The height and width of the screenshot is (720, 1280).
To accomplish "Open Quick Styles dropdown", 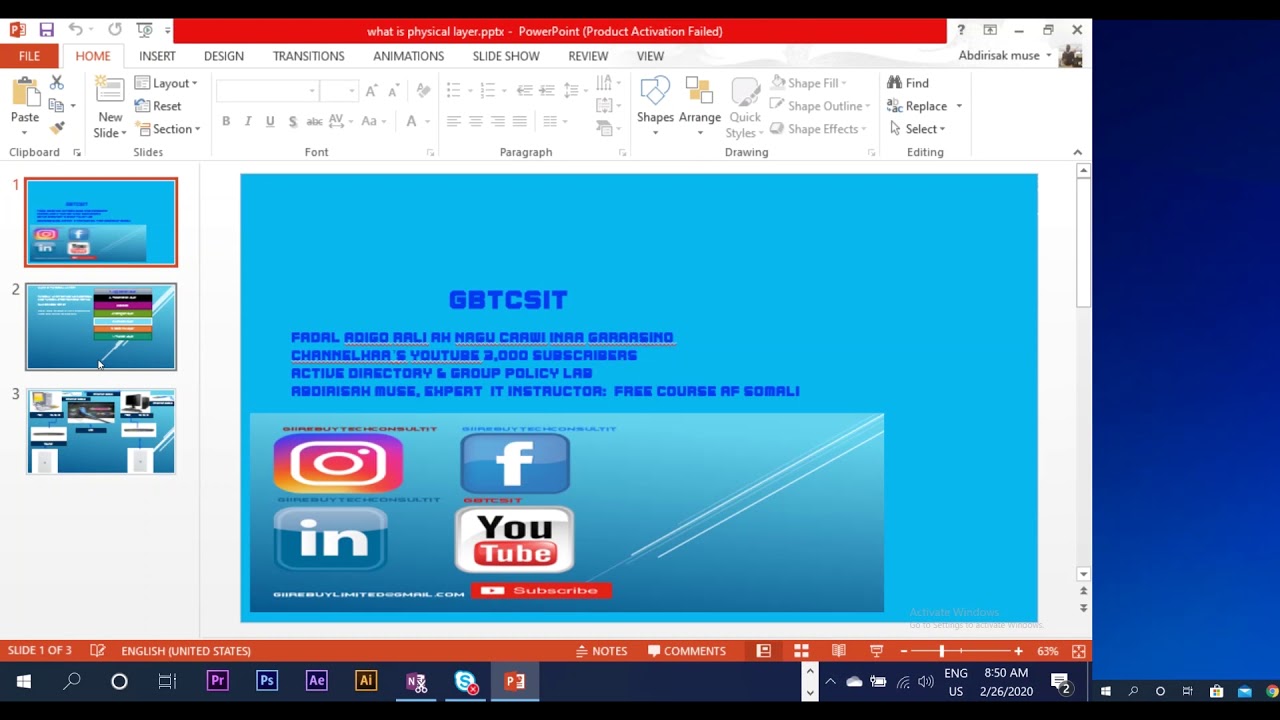I will (x=745, y=107).
